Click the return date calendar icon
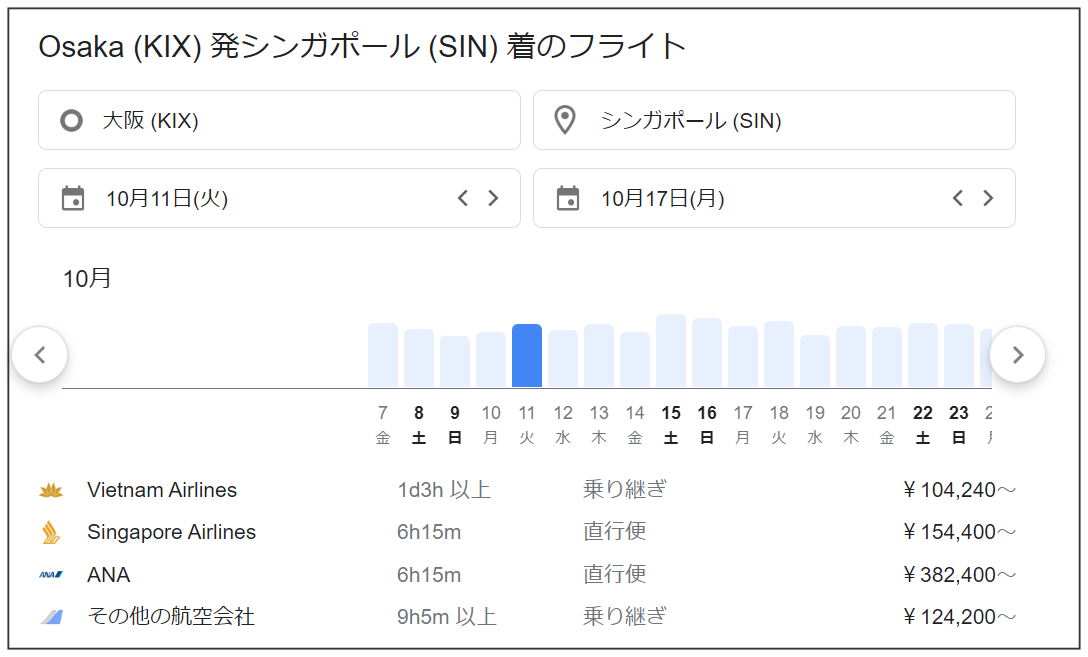The width and height of the screenshot is (1088, 657). pyautogui.click(x=568, y=198)
